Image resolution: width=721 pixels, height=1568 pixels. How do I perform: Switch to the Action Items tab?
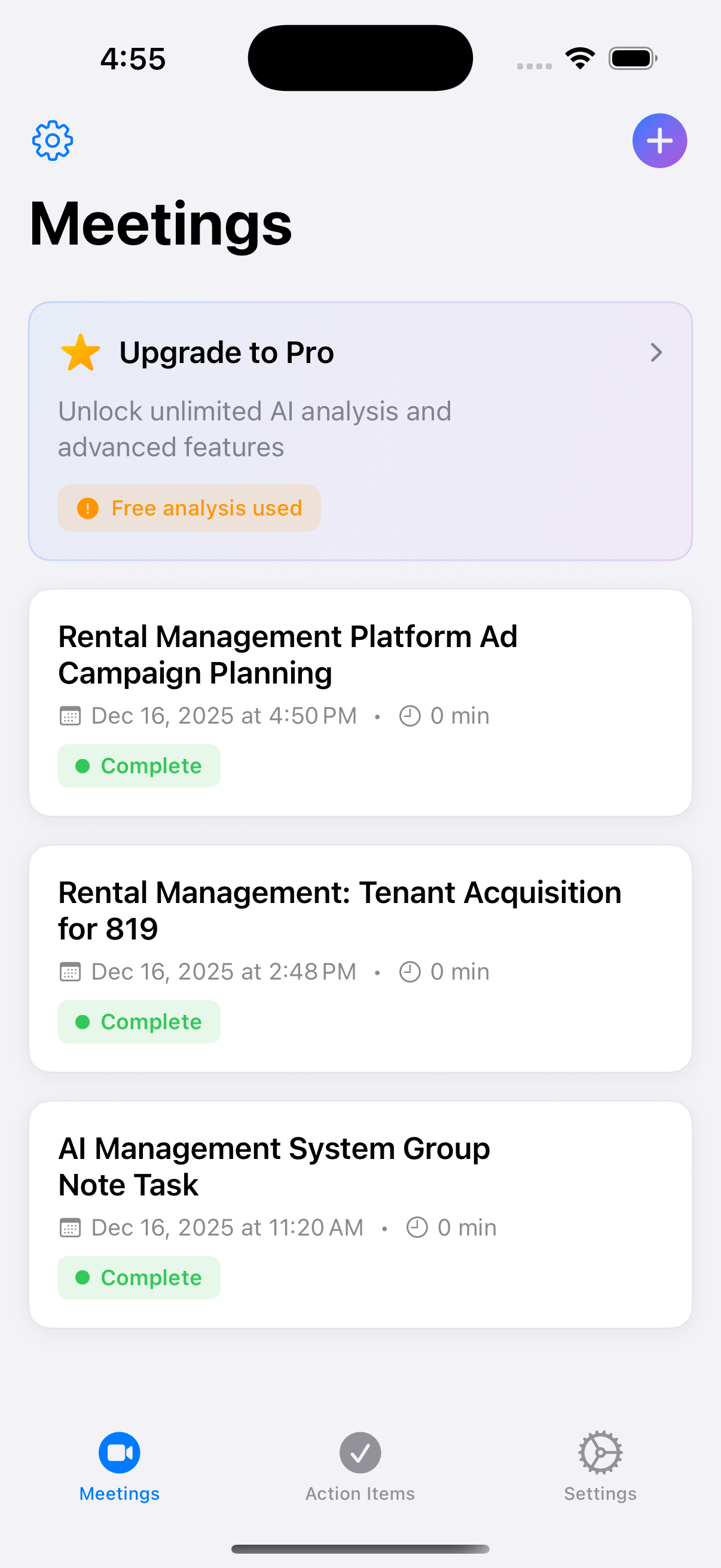click(360, 1493)
